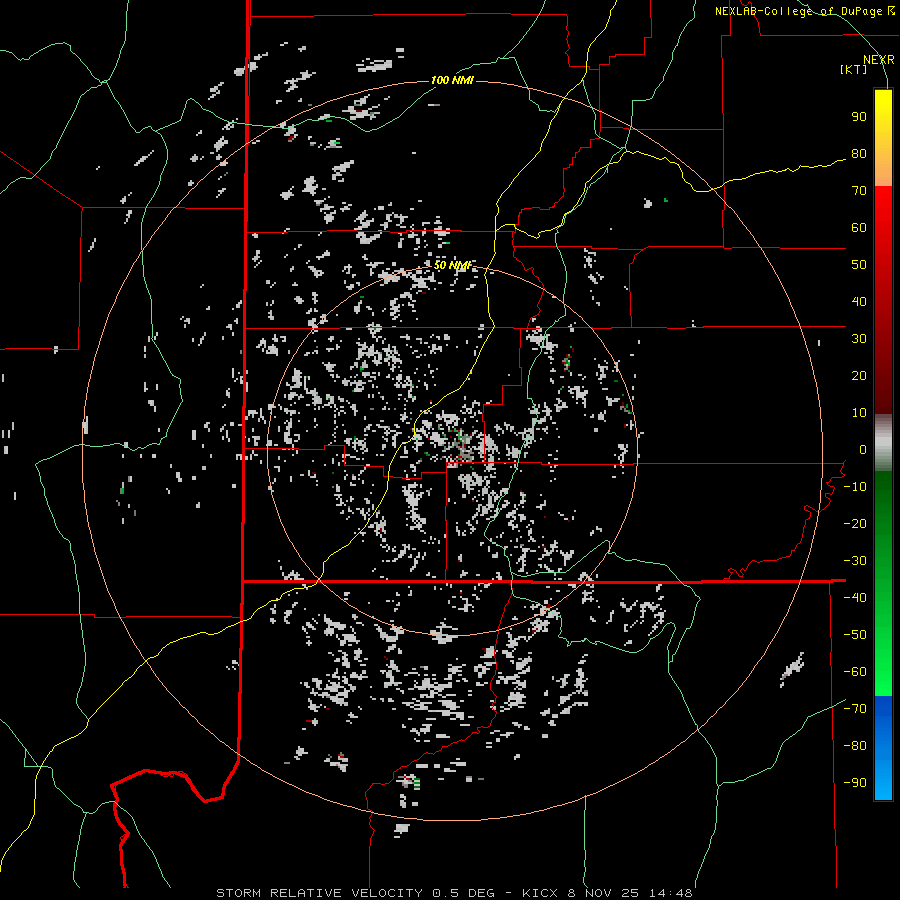Screen dimensions: 900x900
Task: Click the 14:48 timestamp in the caption
Action: (670, 893)
